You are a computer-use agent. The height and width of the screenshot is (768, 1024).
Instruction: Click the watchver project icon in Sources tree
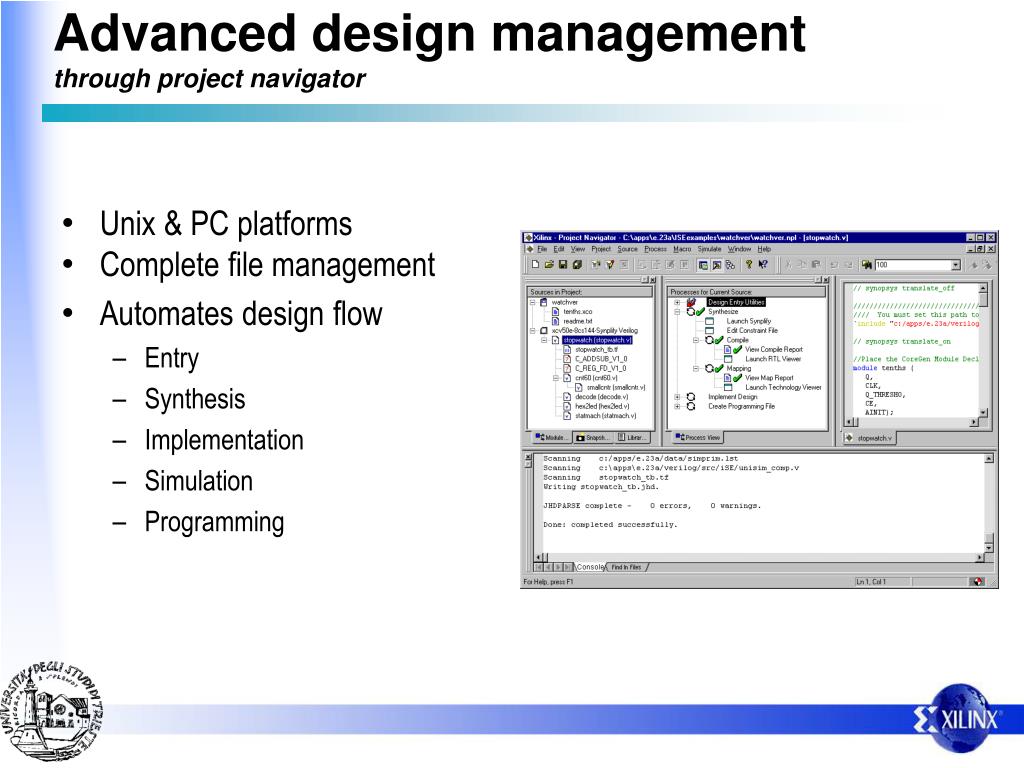click(543, 302)
